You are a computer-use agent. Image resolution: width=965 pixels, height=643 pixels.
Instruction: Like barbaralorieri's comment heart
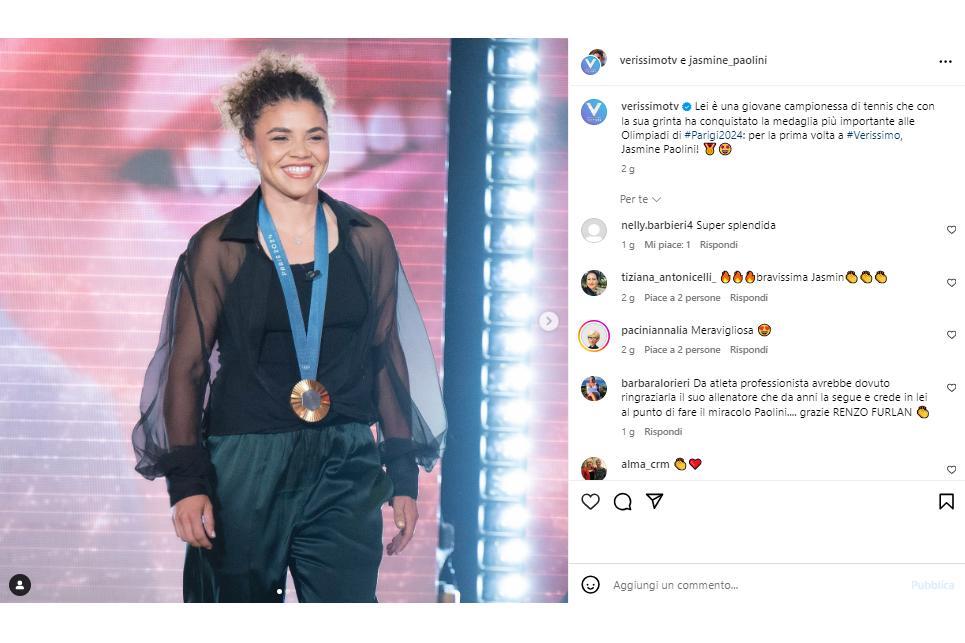tap(951, 388)
